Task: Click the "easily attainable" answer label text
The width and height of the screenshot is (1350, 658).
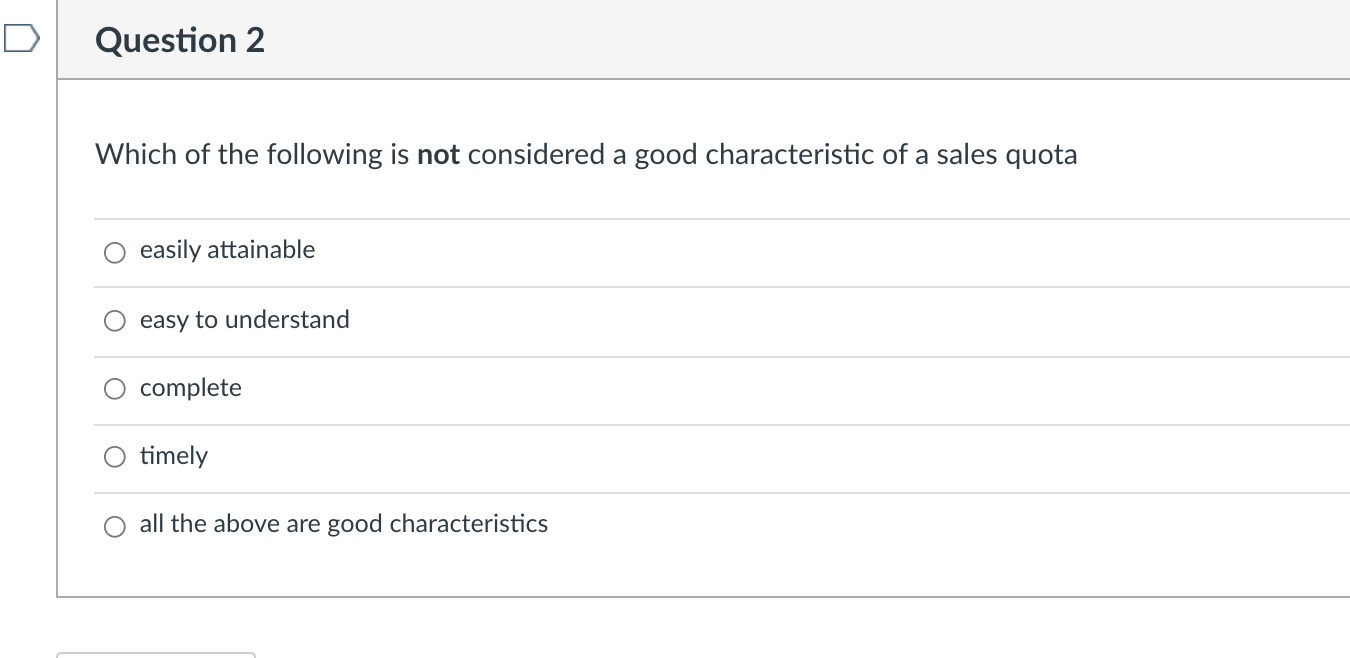Action: (227, 250)
